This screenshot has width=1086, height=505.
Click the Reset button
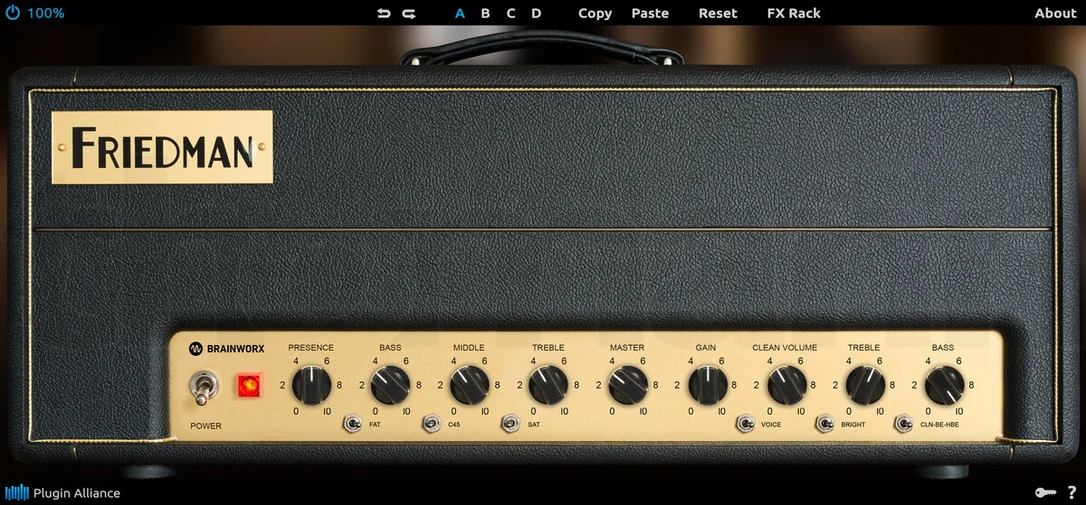pyautogui.click(x=718, y=13)
